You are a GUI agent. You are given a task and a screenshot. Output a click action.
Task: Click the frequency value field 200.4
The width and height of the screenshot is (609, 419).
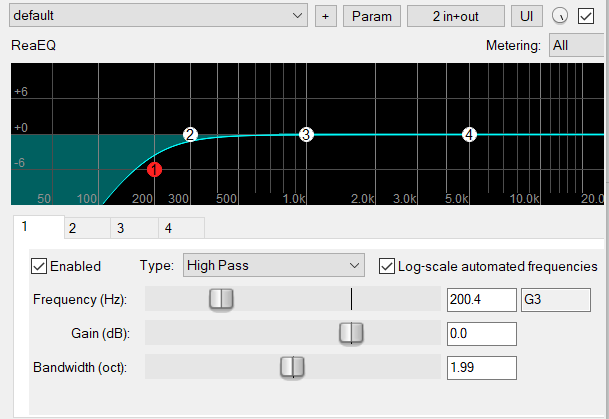click(x=482, y=300)
